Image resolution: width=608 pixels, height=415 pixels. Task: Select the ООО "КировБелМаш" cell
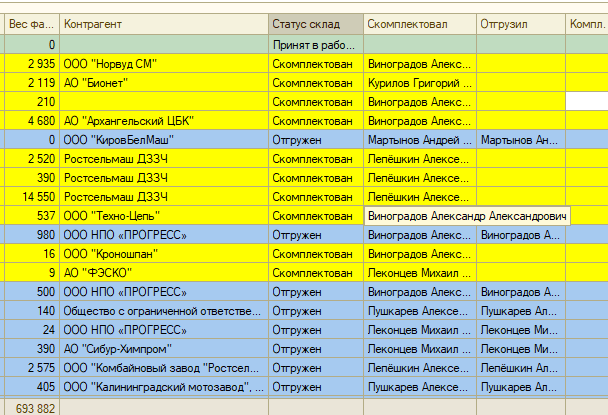tap(164, 140)
